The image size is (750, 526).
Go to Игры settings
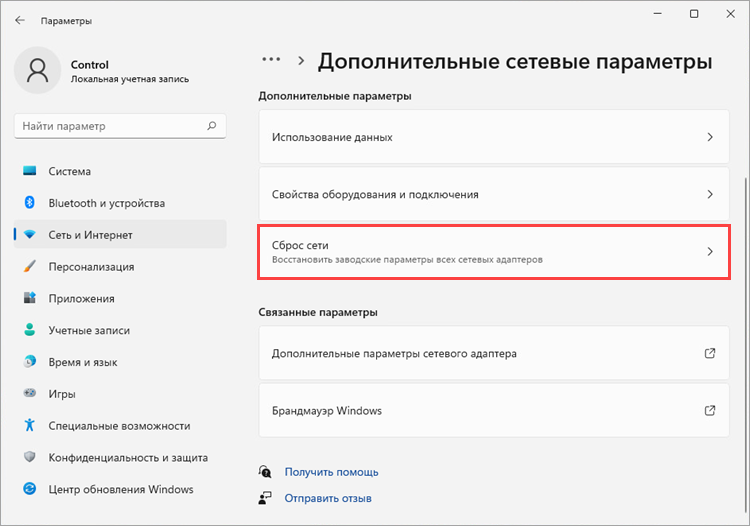[120, 394]
